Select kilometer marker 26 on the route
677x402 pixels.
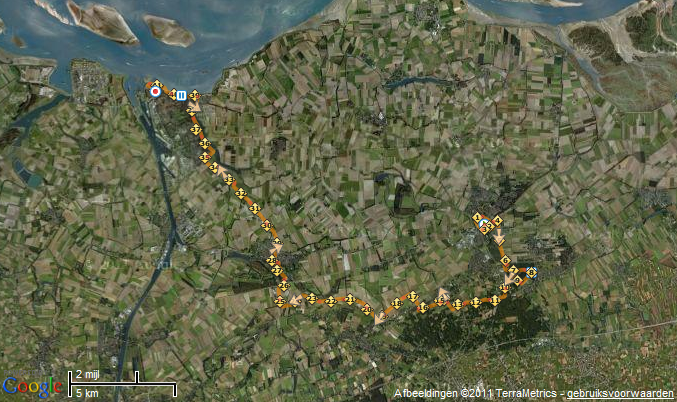pos(284,286)
